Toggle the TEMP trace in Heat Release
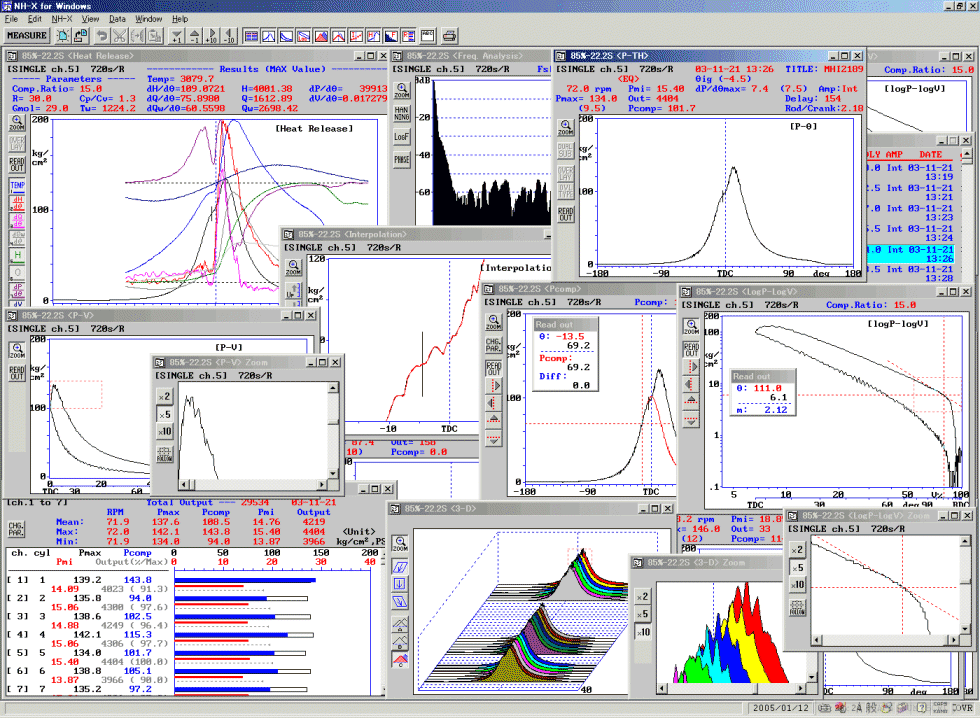This screenshot has width=980, height=718. 17,186
